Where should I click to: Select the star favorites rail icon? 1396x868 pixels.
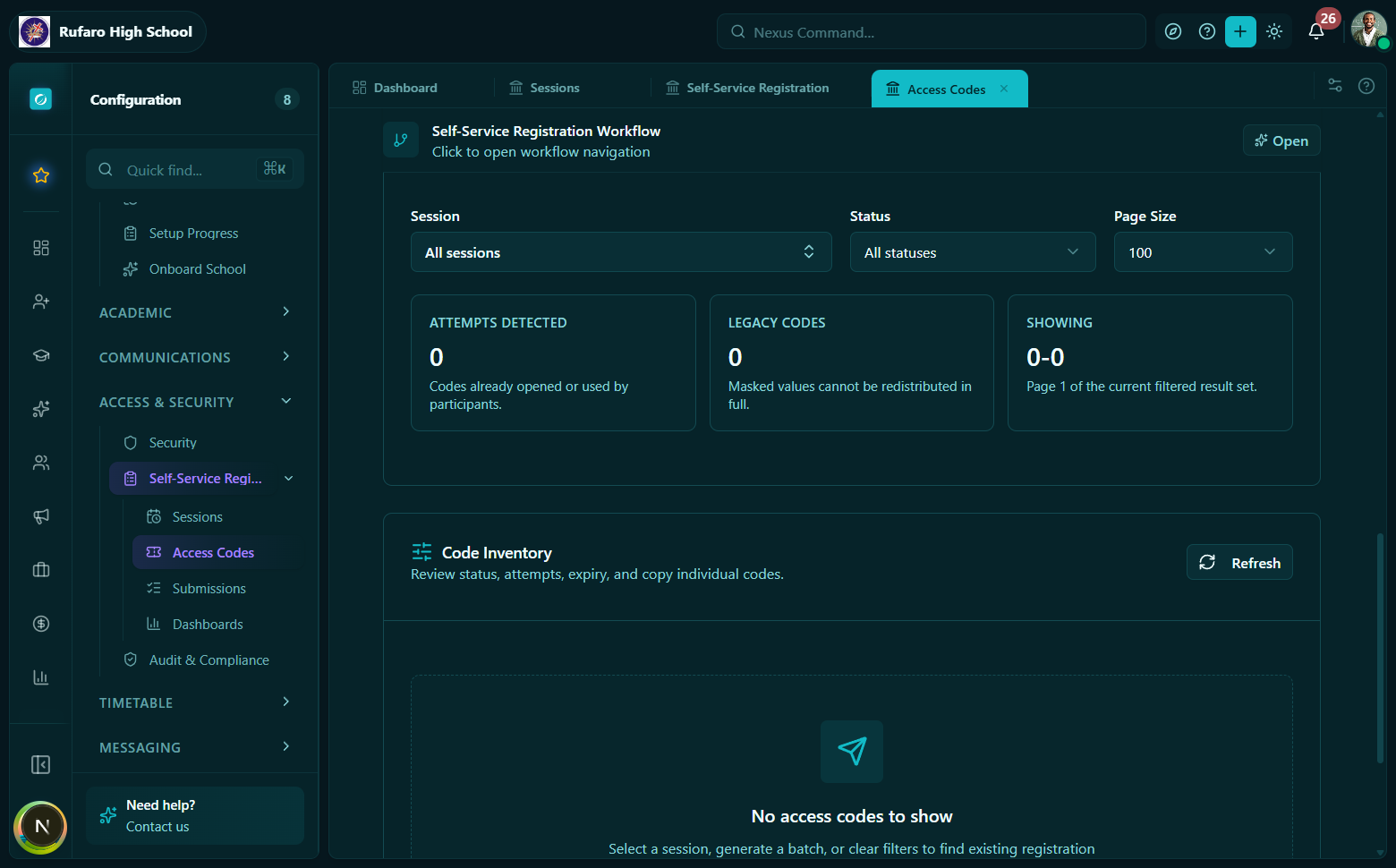[x=40, y=174]
